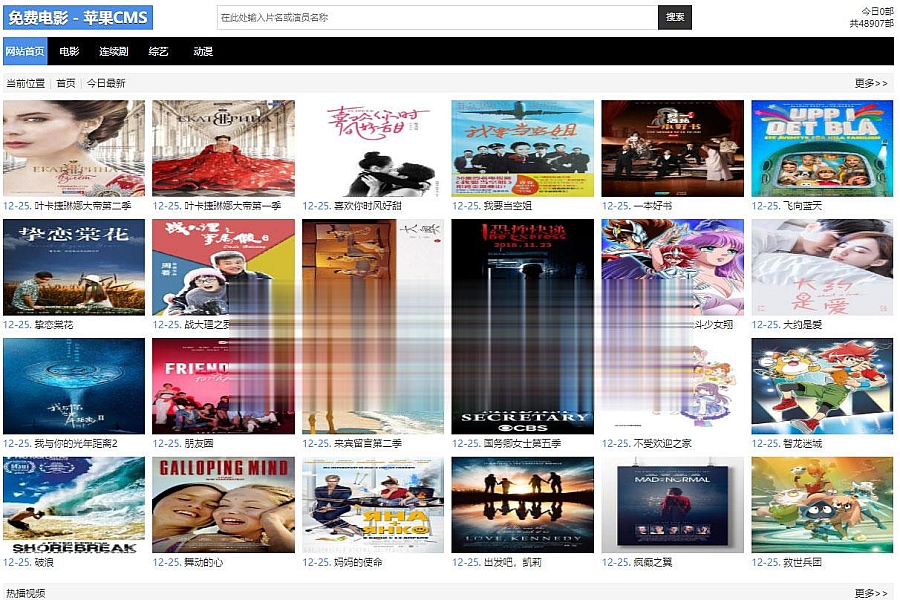Open the 喜欢你时风好甜 poster
Viewport: 900px width, 600px height.
[373, 149]
